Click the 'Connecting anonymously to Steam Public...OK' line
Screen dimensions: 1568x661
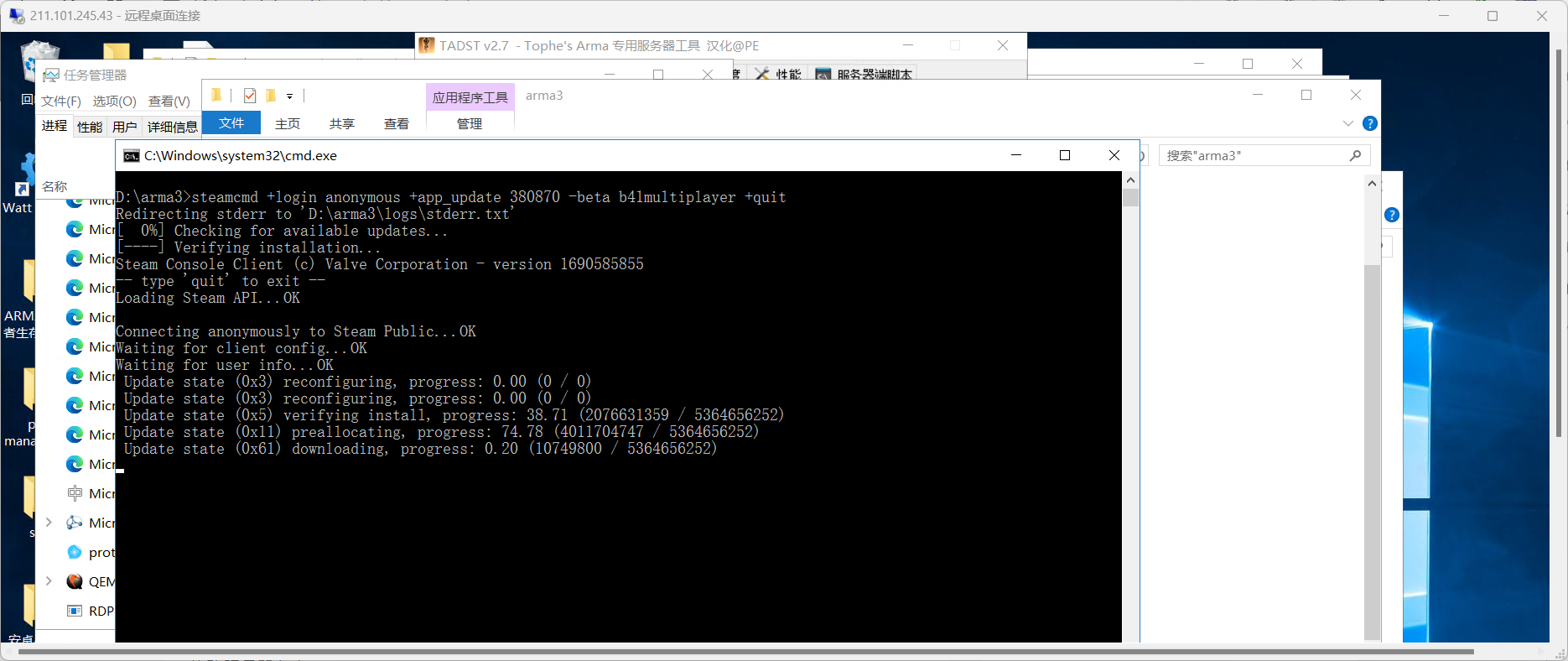click(296, 331)
